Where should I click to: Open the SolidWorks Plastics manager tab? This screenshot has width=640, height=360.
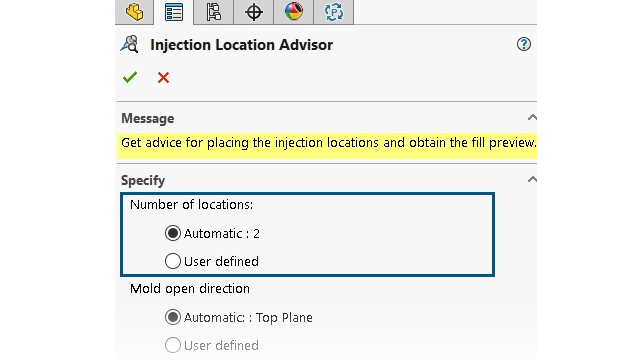[333, 12]
